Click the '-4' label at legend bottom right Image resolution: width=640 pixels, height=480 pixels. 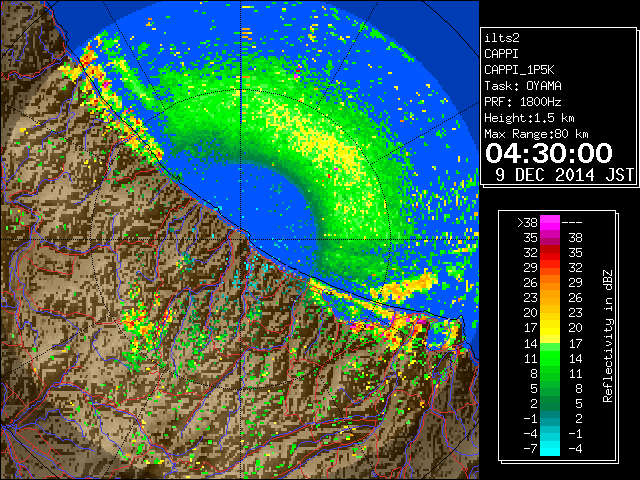tap(575, 449)
